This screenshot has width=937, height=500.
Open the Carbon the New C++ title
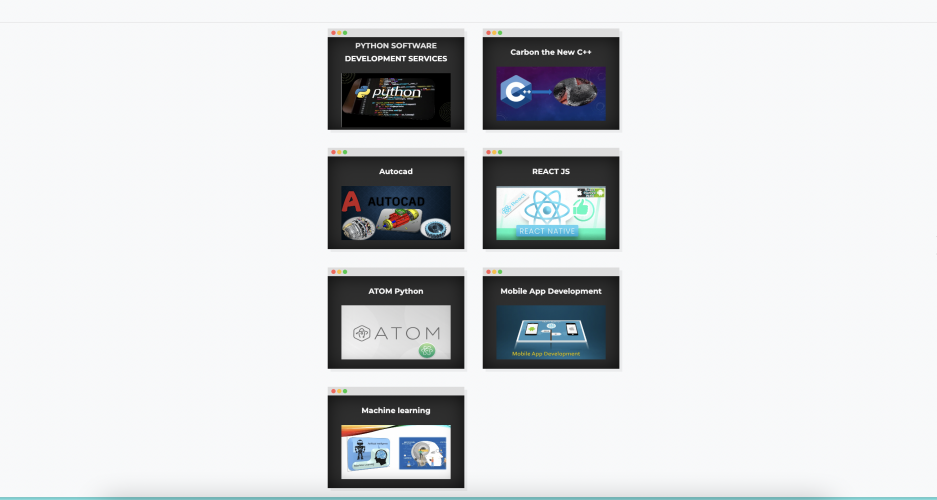click(551, 52)
